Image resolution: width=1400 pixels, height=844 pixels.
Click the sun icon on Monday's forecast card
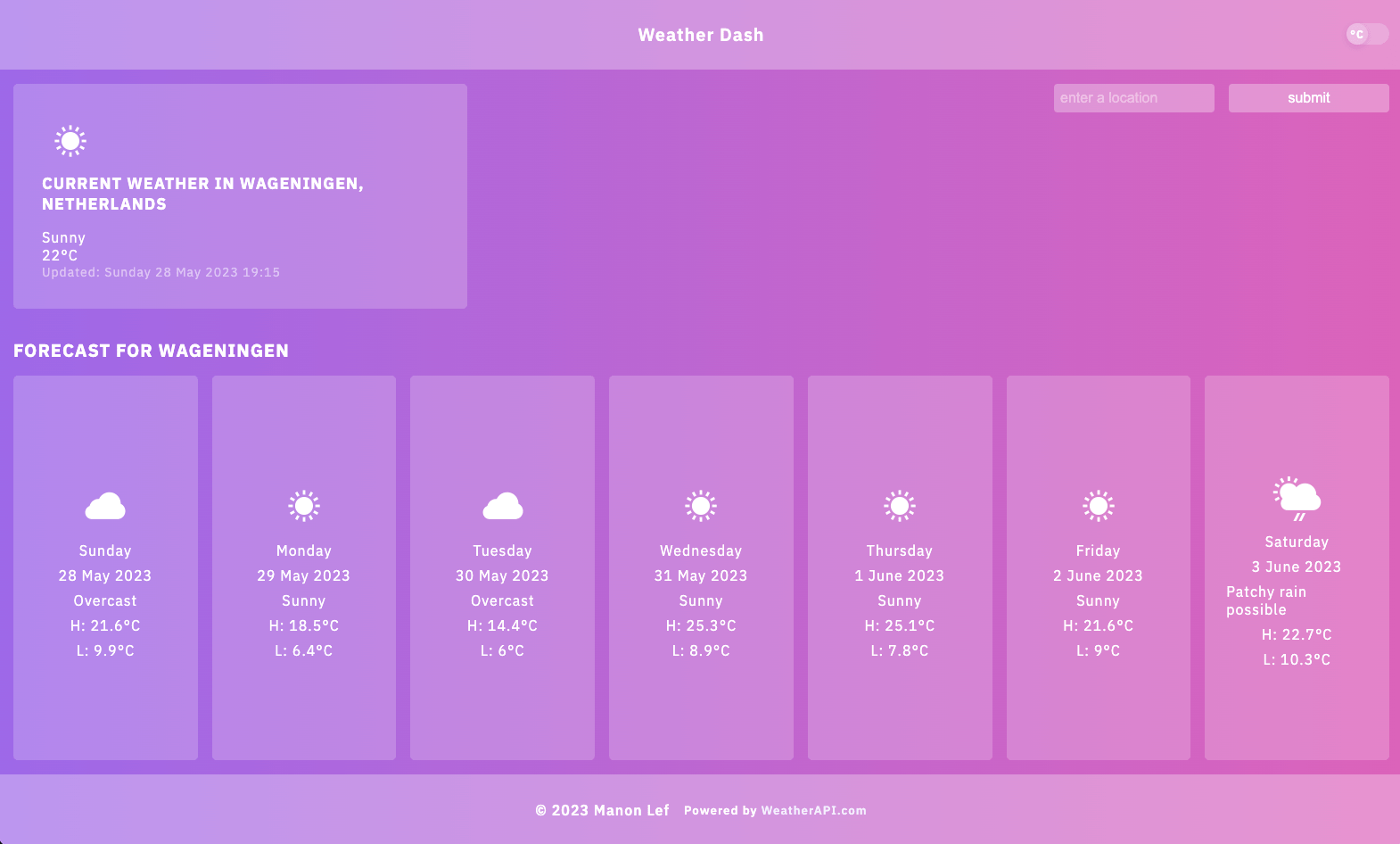[x=303, y=504]
